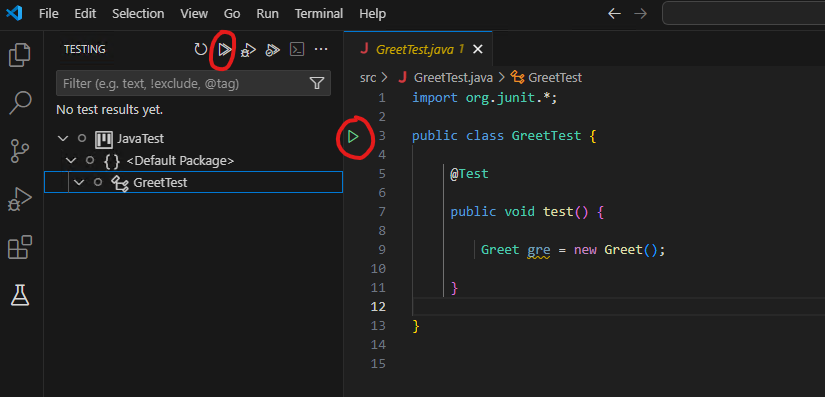Debug all tests in Testing toolbar
This screenshot has height=397, width=825.
(248, 50)
